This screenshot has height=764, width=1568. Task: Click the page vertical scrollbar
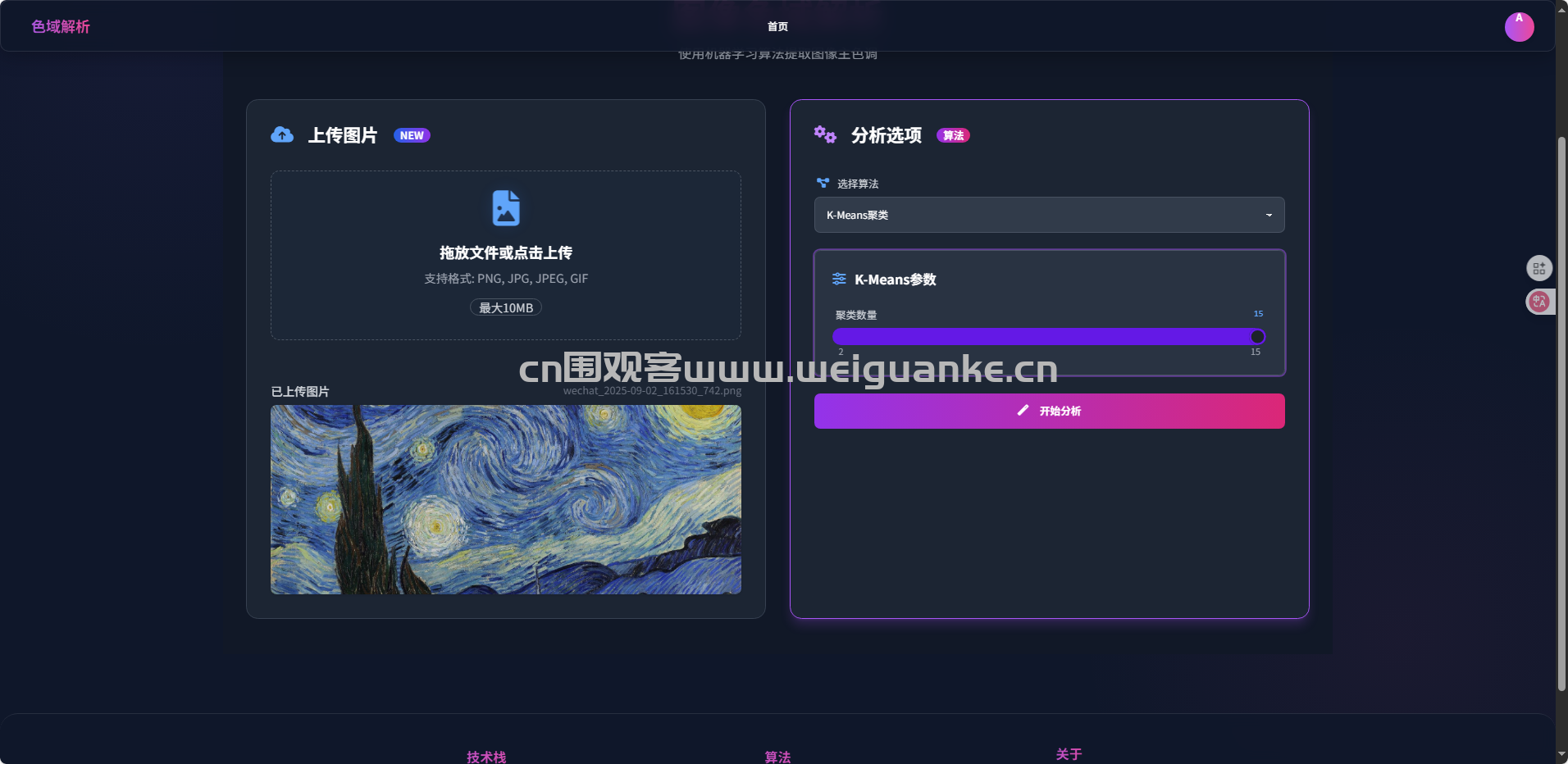(1561, 414)
